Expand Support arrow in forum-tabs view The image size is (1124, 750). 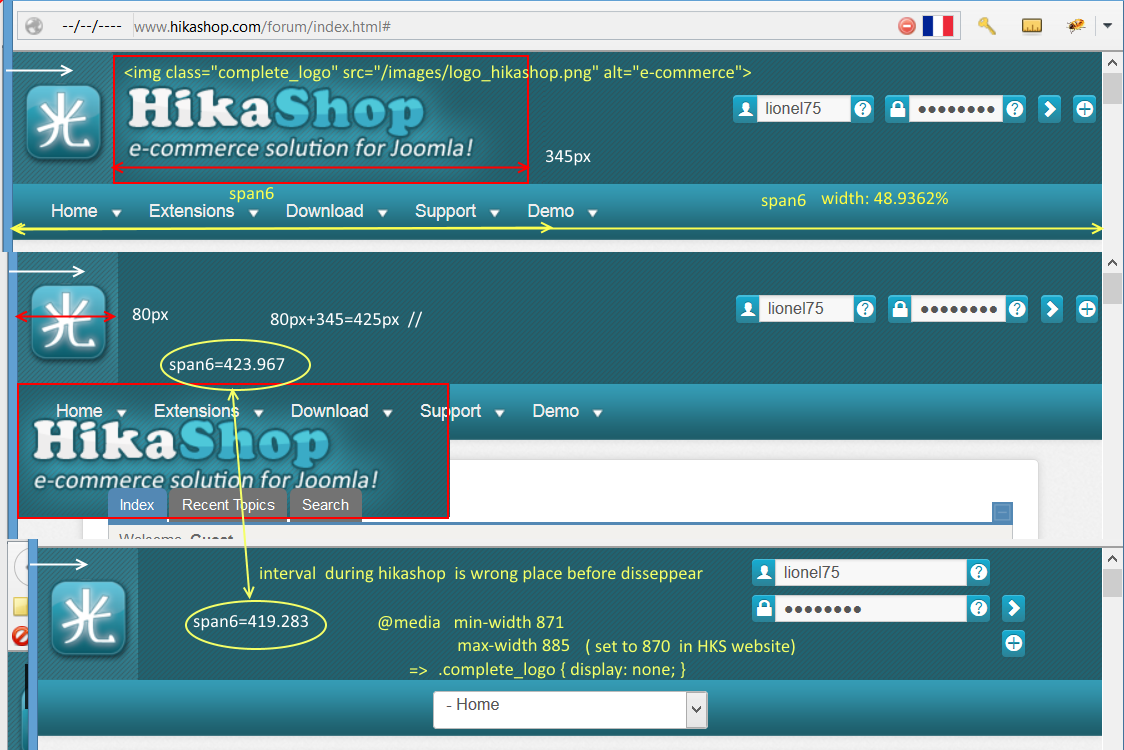click(500, 413)
